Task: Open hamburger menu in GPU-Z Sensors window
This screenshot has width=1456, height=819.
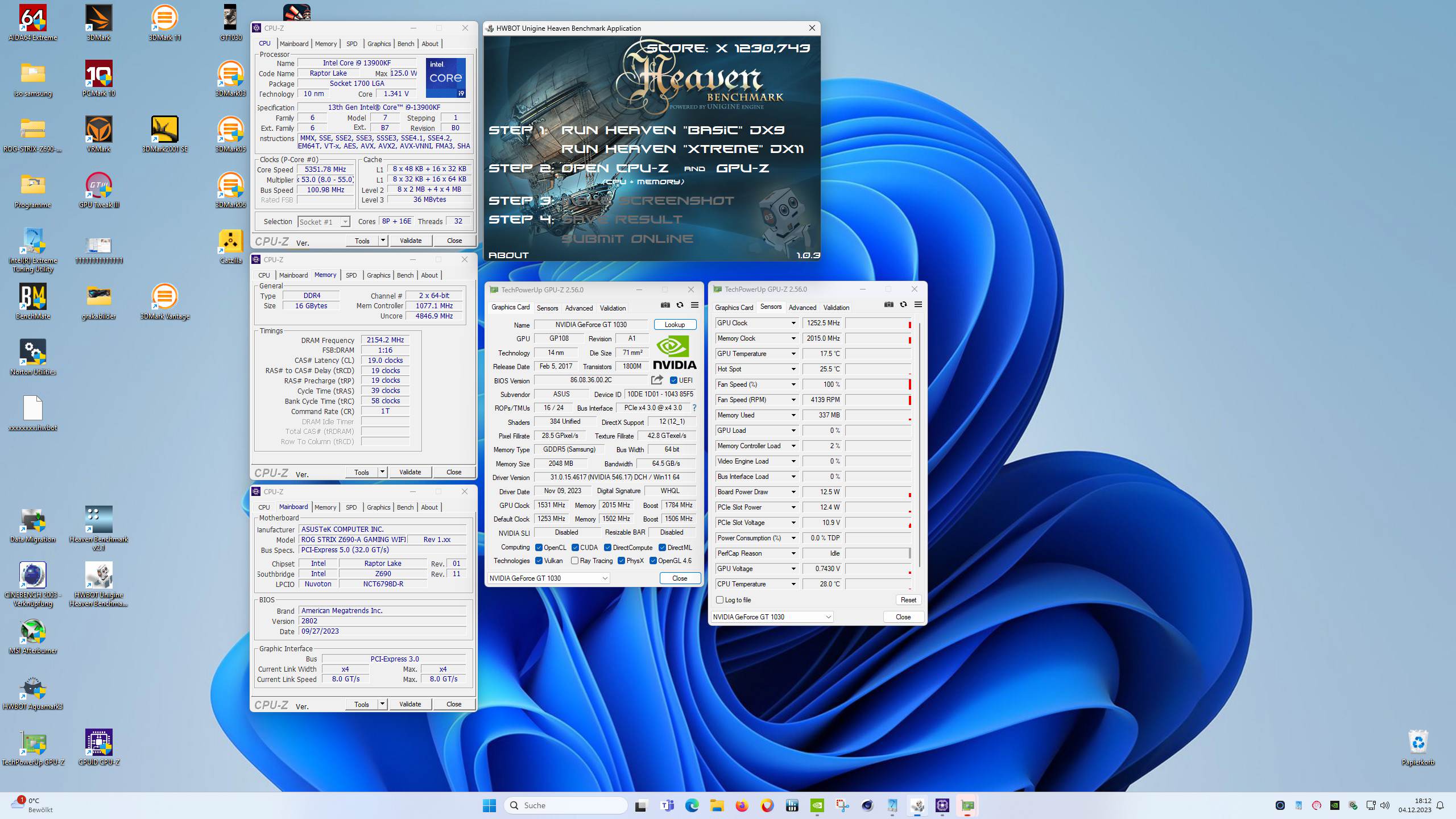Action: (918, 305)
